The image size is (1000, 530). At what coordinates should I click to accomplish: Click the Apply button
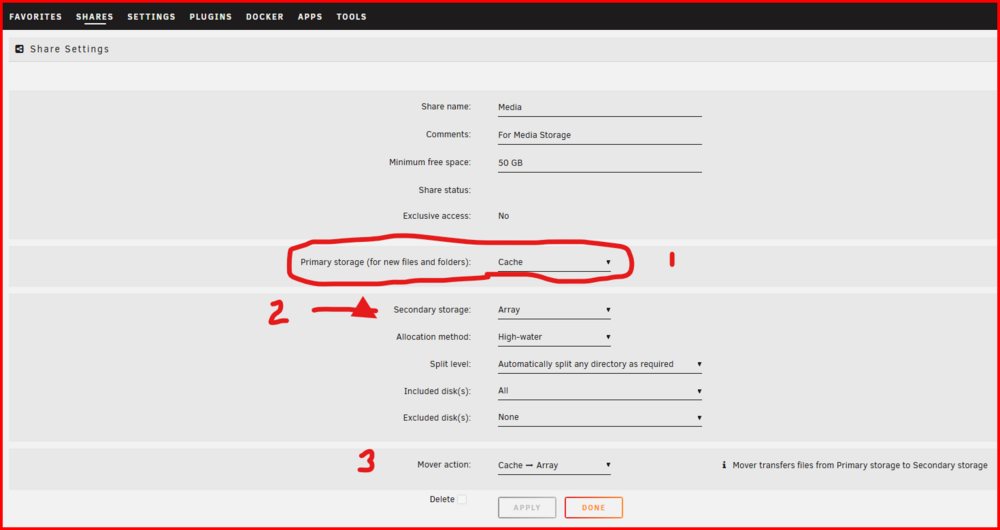pos(527,508)
